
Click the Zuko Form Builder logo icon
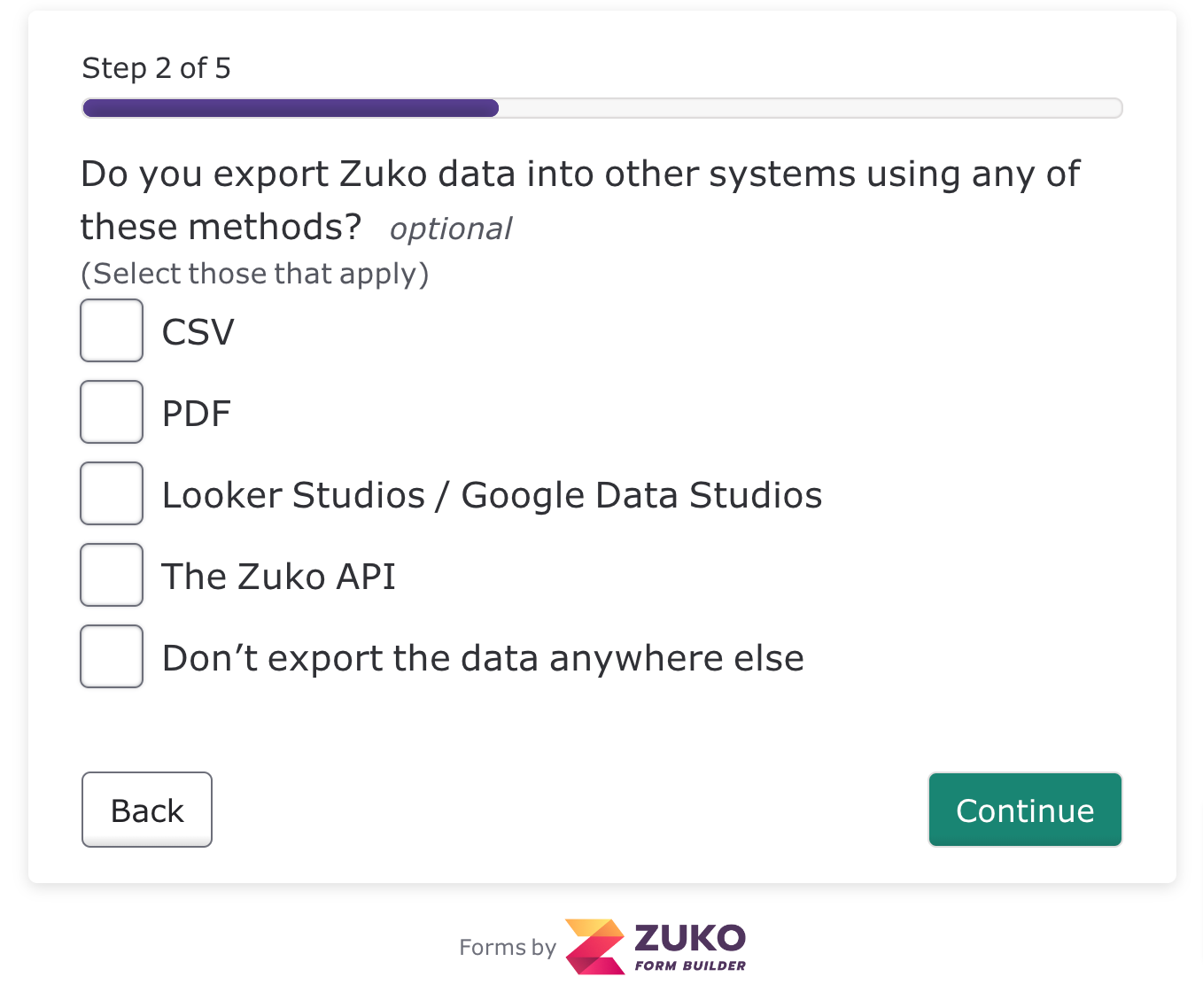click(595, 948)
